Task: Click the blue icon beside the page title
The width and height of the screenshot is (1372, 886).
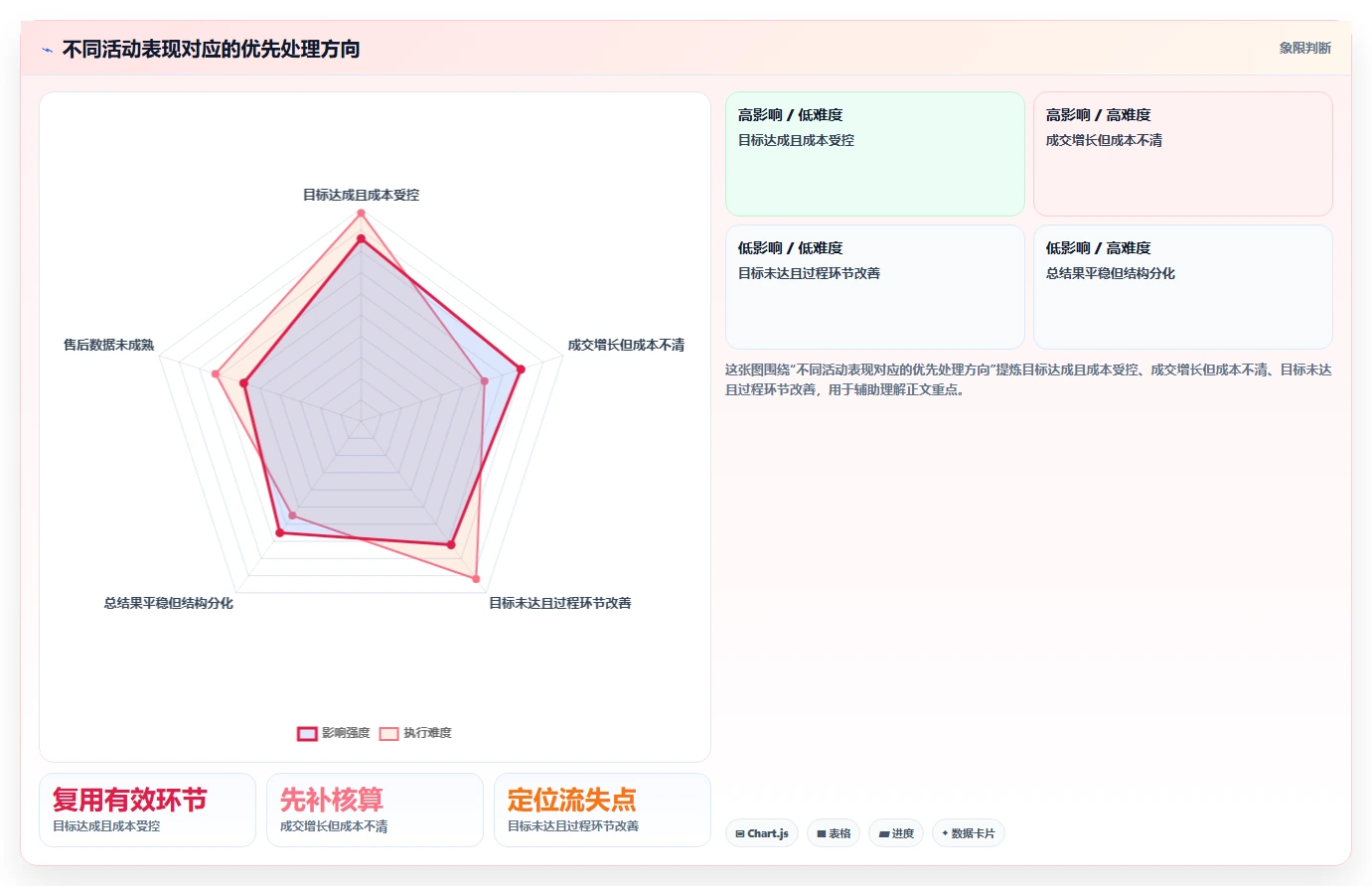Action: (47, 50)
